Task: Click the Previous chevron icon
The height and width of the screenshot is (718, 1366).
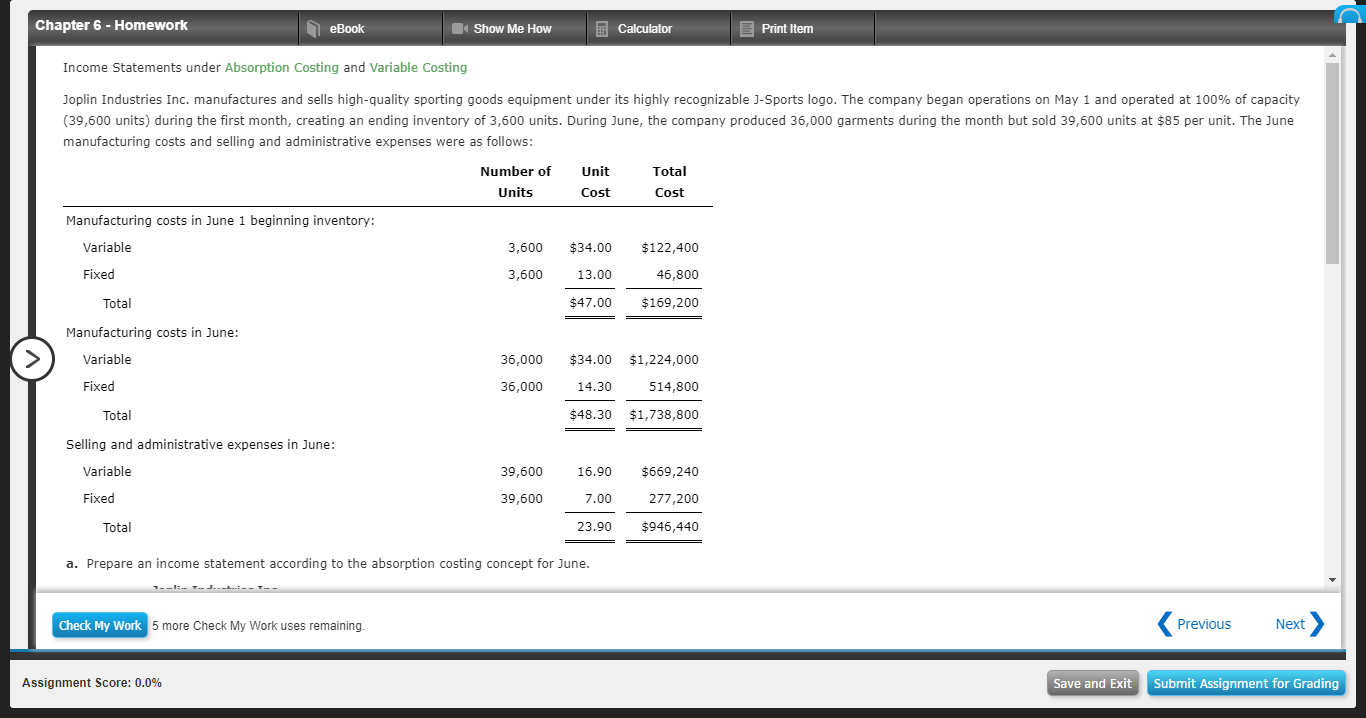Action: pyautogui.click(x=1164, y=624)
